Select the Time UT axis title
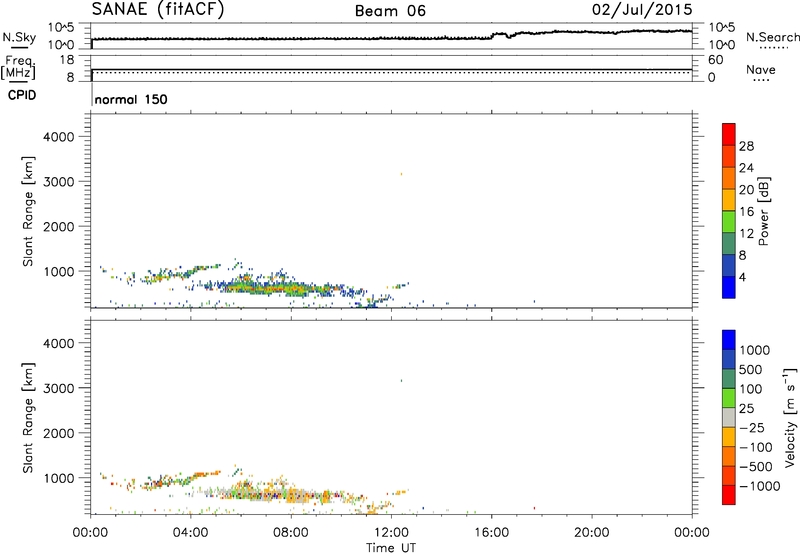This screenshot has width=800, height=554. pos(391,548)
